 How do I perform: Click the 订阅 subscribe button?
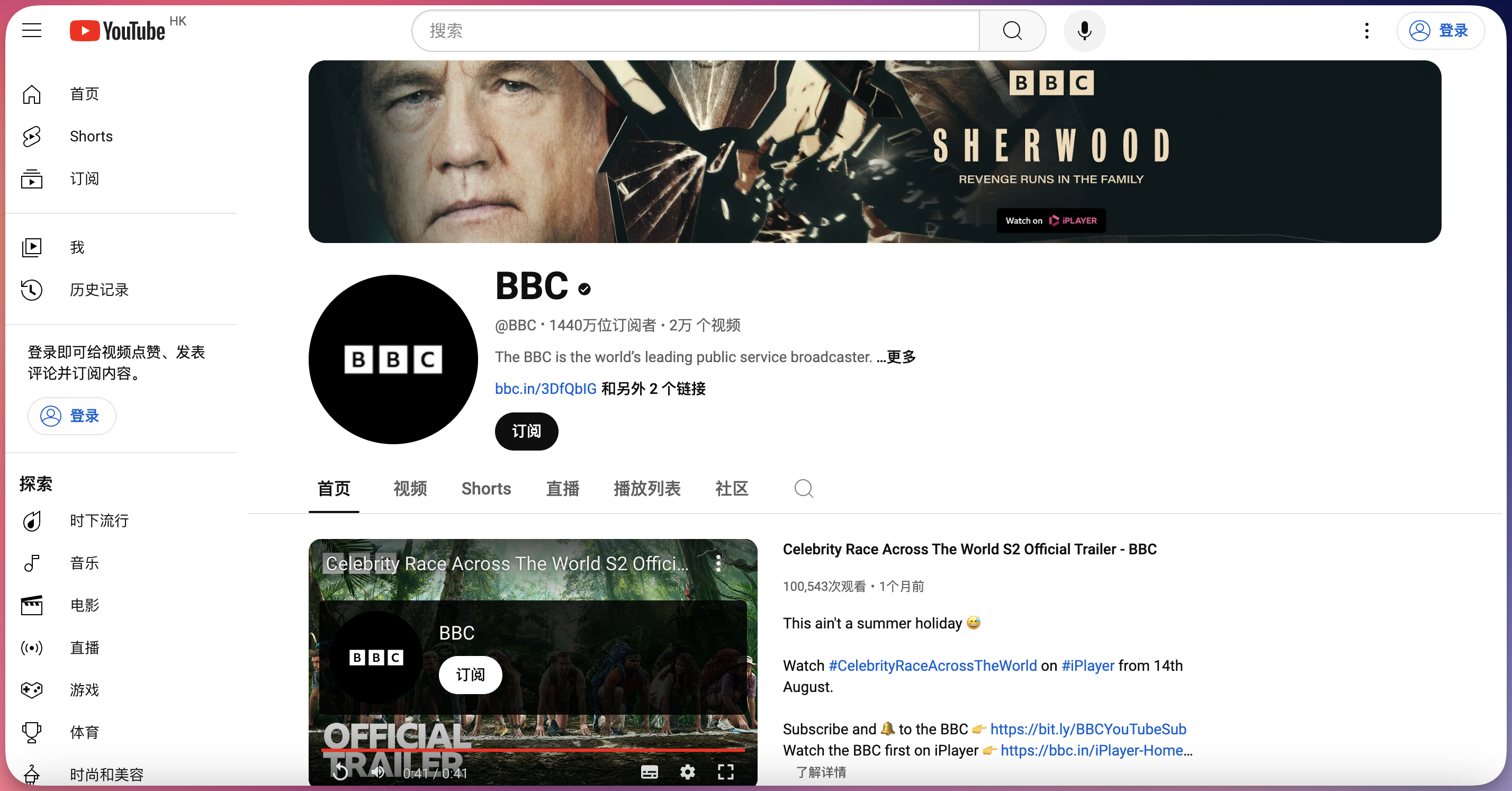pyautogui.click(x=527, y=431)
